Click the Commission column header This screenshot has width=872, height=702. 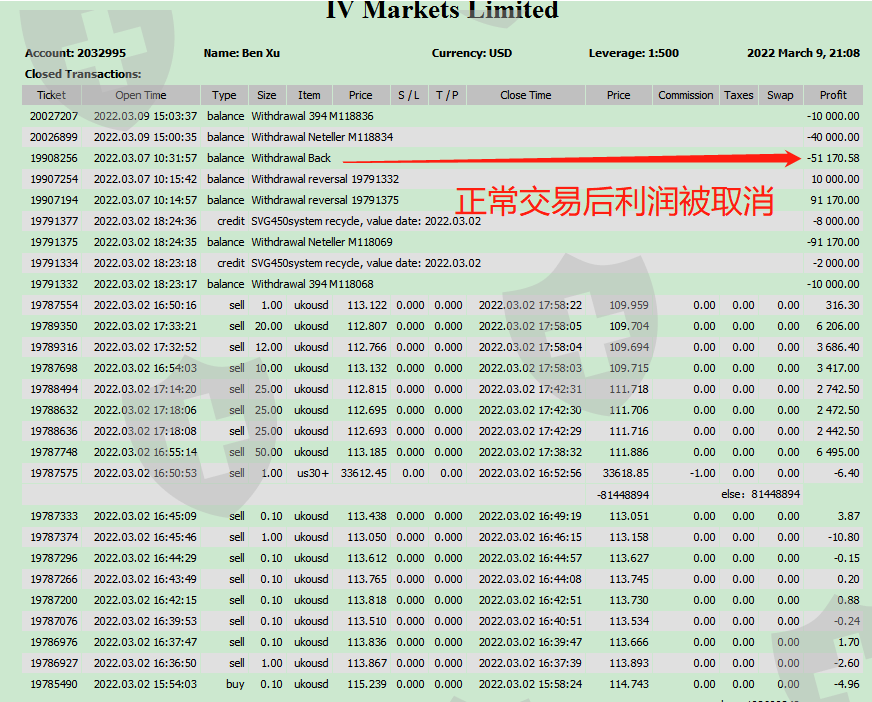click(685, 95)
